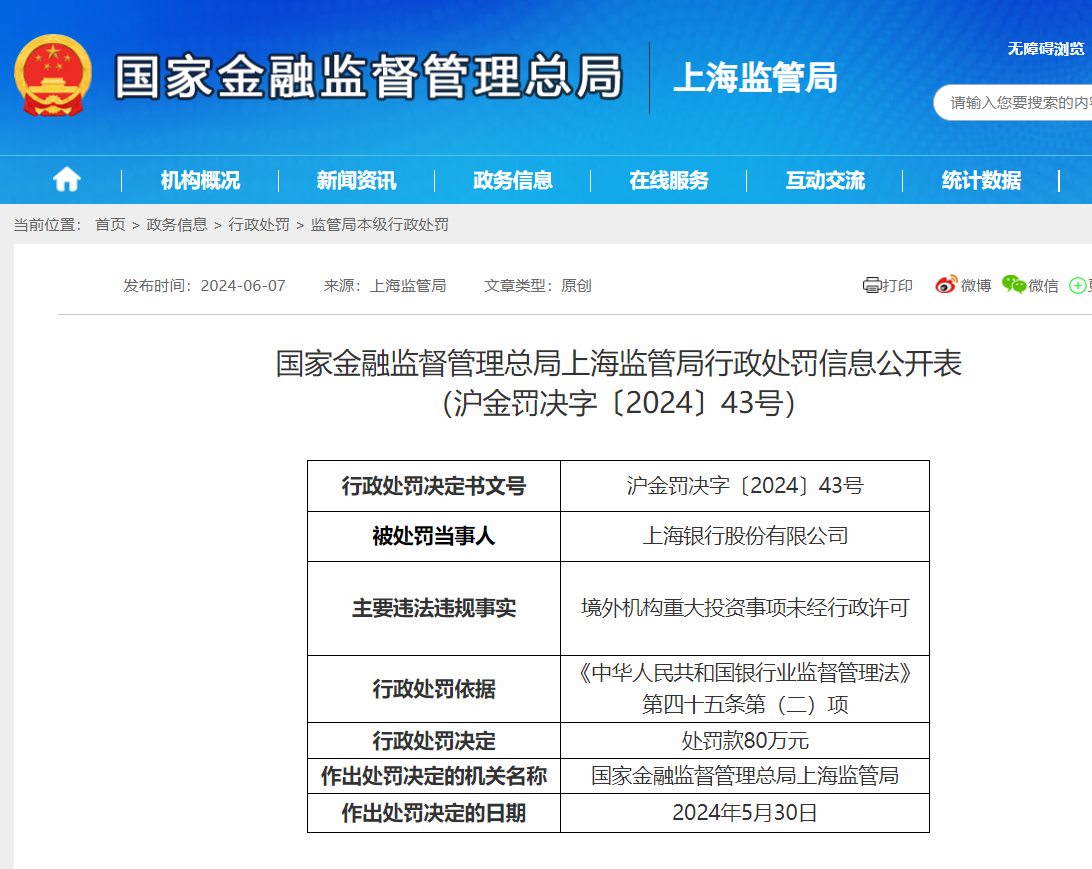Click table cell 沪金罚决字〔2024〕43号

744,486
